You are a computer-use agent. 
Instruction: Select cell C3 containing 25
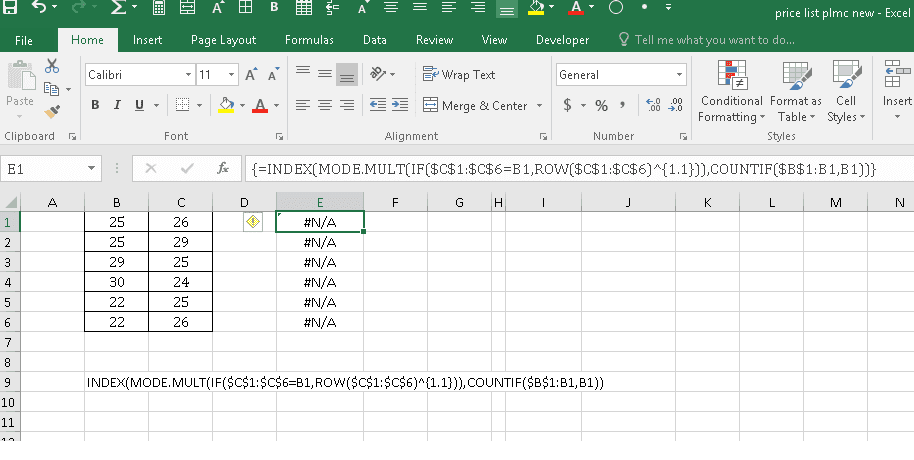(x=180, y=262)
